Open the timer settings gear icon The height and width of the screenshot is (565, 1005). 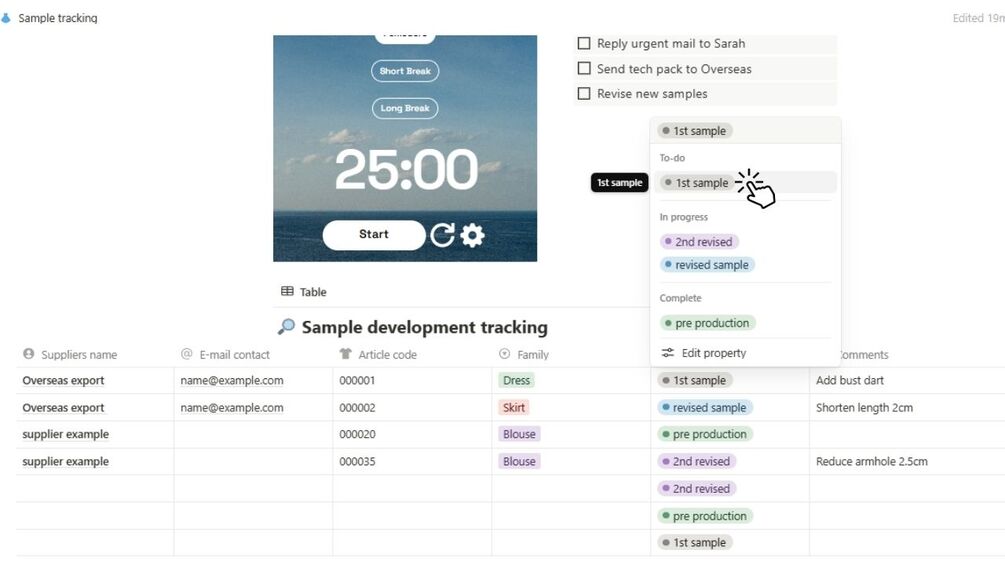click(473, 235)
